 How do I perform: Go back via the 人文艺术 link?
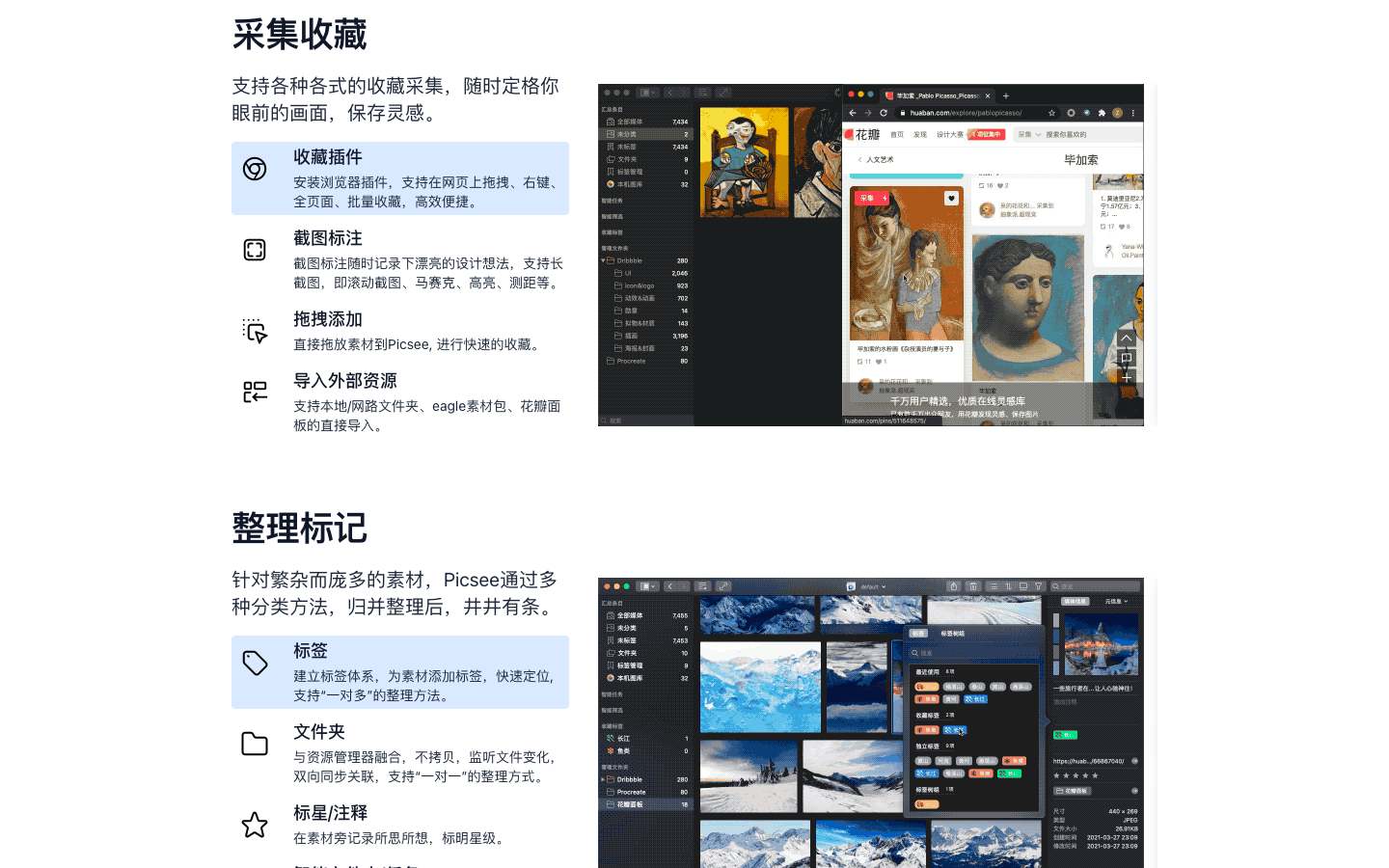pyautogui.click(x=877, y=159)
